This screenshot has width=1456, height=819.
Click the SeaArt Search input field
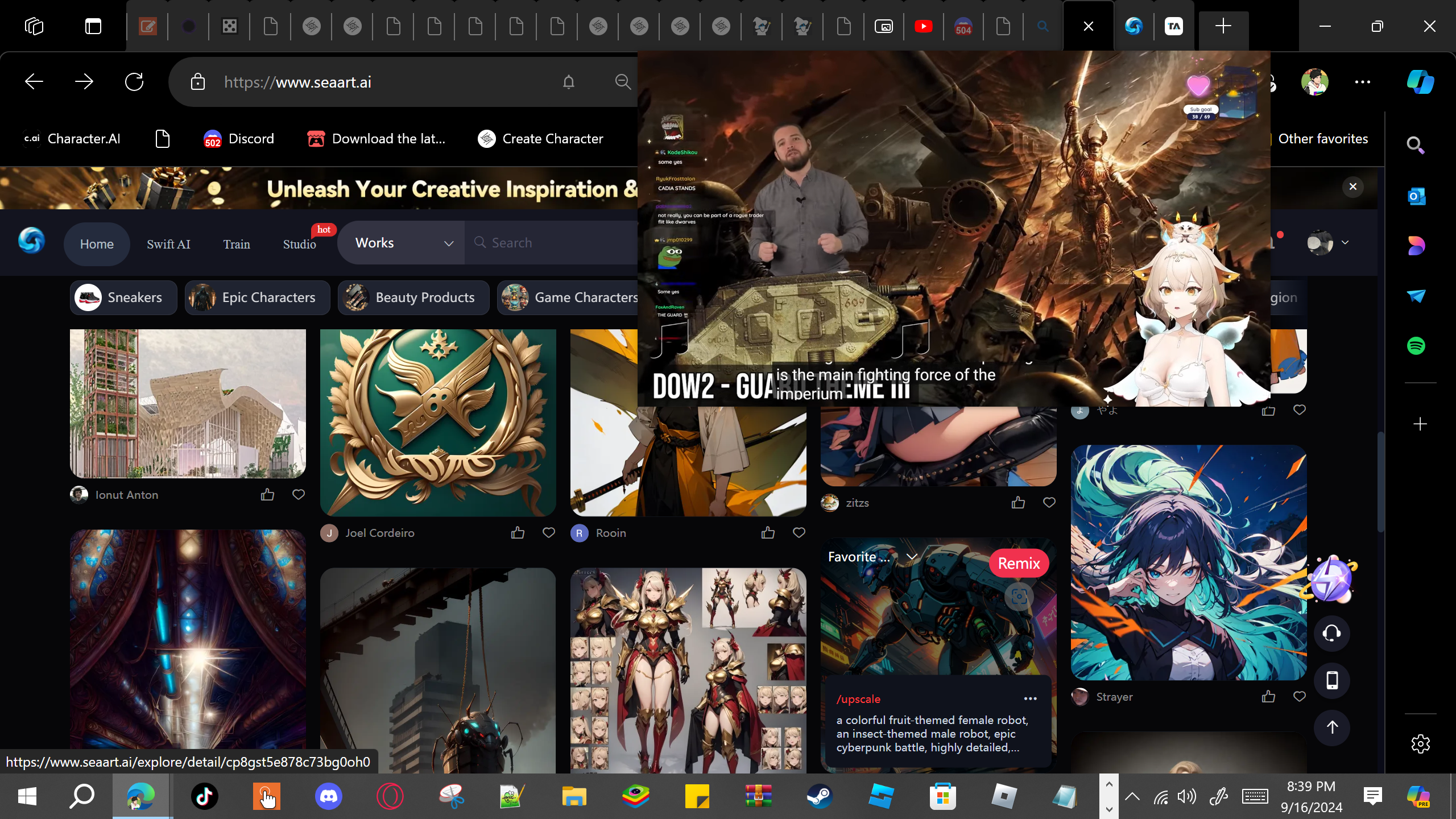(552, 243)
